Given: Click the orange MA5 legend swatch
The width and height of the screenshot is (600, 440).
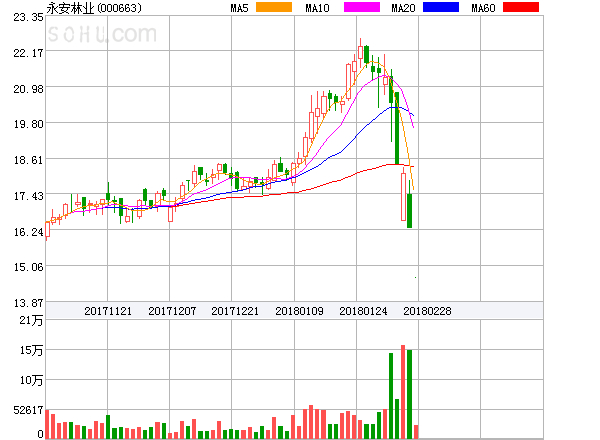Looking at the screenshot, I should pyautogui.click(x=274, y=7).
